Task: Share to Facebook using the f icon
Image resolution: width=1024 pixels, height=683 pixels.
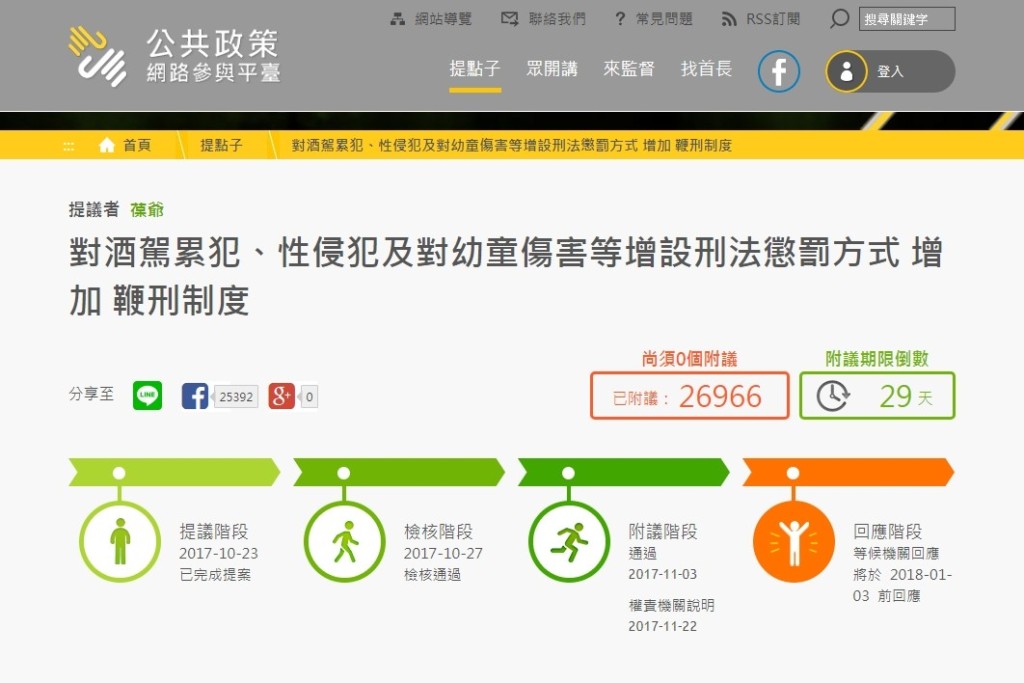Action: (x=195, y=396)
